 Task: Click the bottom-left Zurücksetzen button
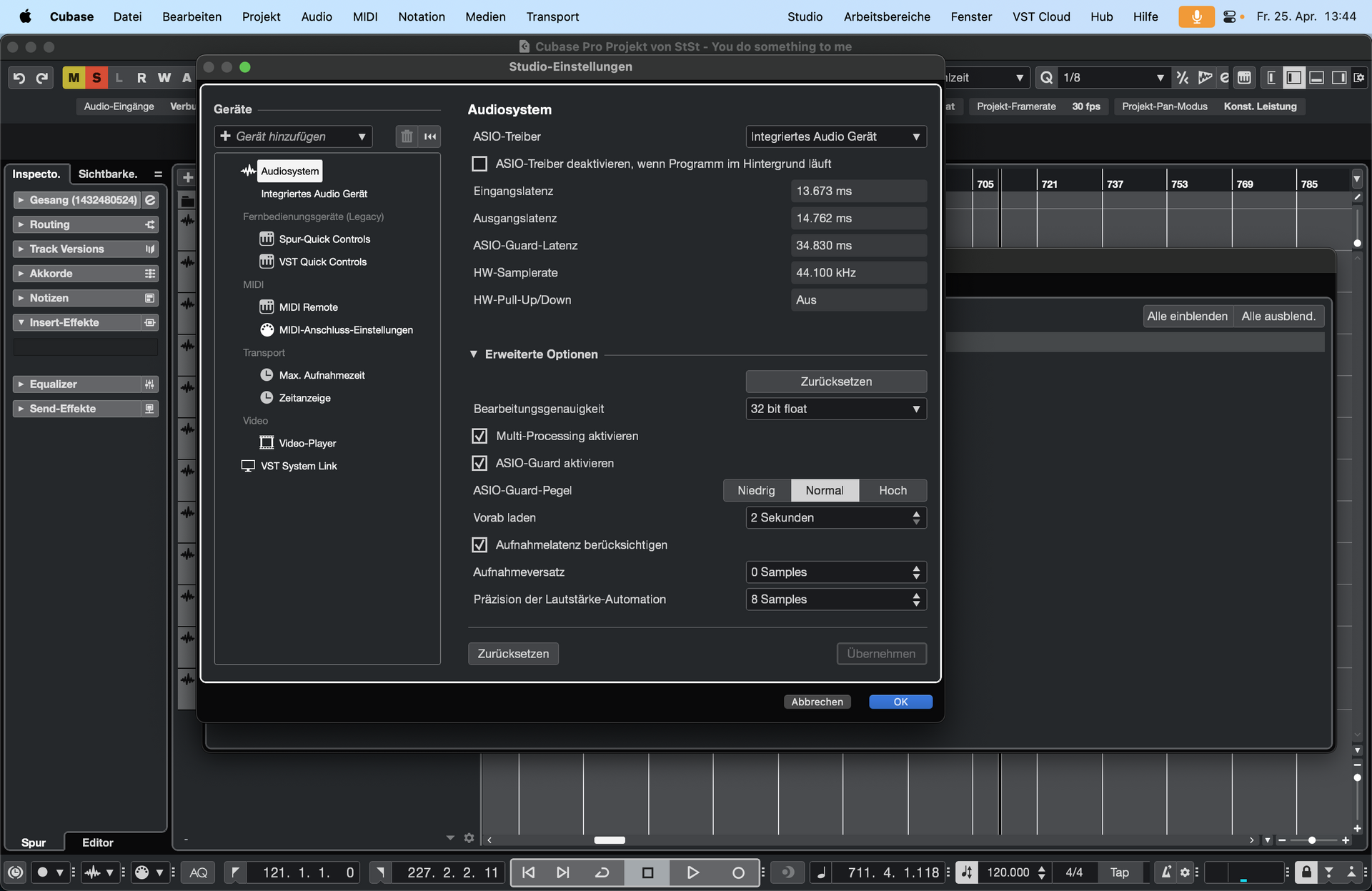click(x=513, y=654)
